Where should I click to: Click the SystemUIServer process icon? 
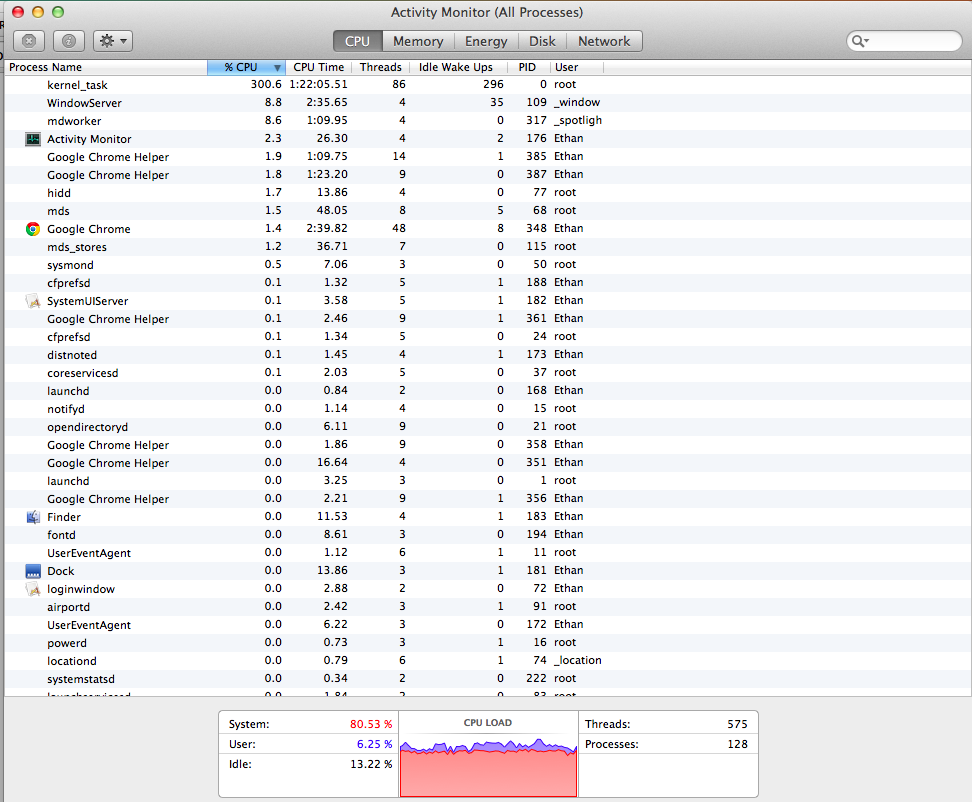point(33,301)
